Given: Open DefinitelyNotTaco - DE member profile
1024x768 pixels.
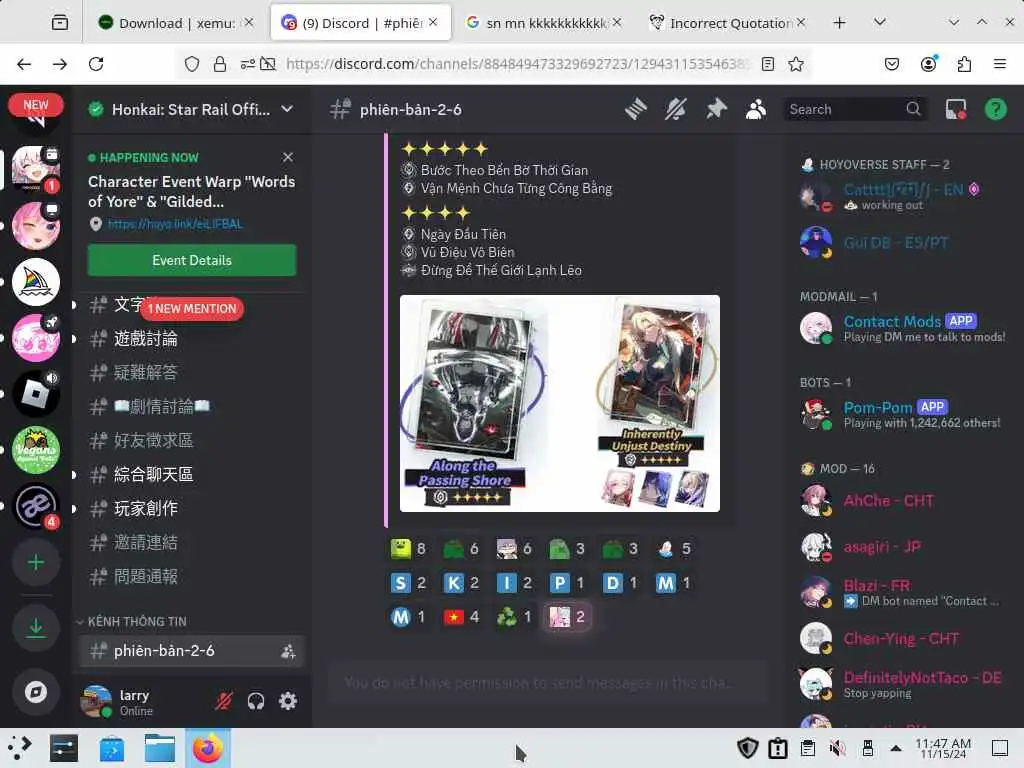Looking at the screenshot, I should click(x=904, y=684).
